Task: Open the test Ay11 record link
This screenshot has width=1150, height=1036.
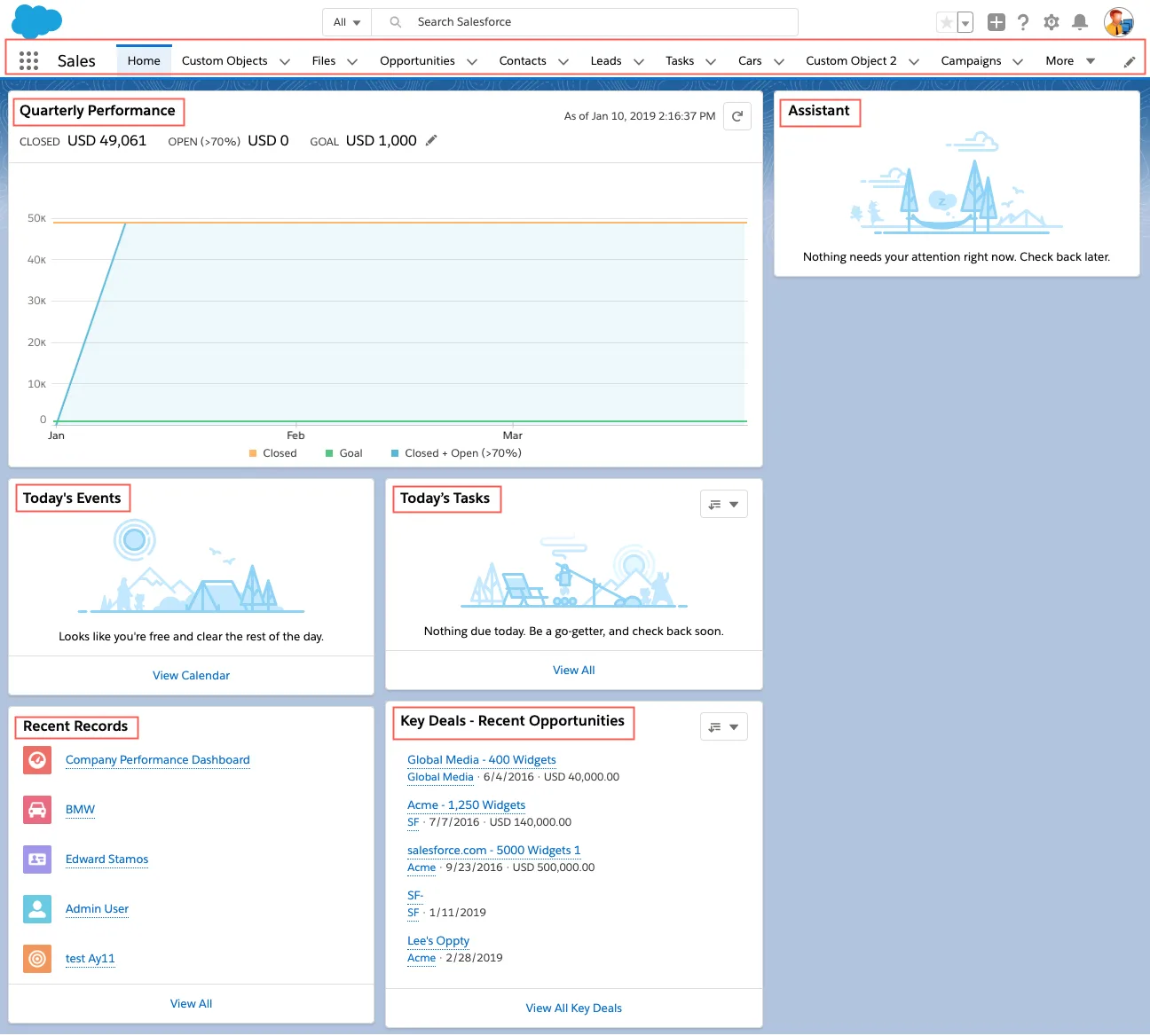Action: point(91,959)
